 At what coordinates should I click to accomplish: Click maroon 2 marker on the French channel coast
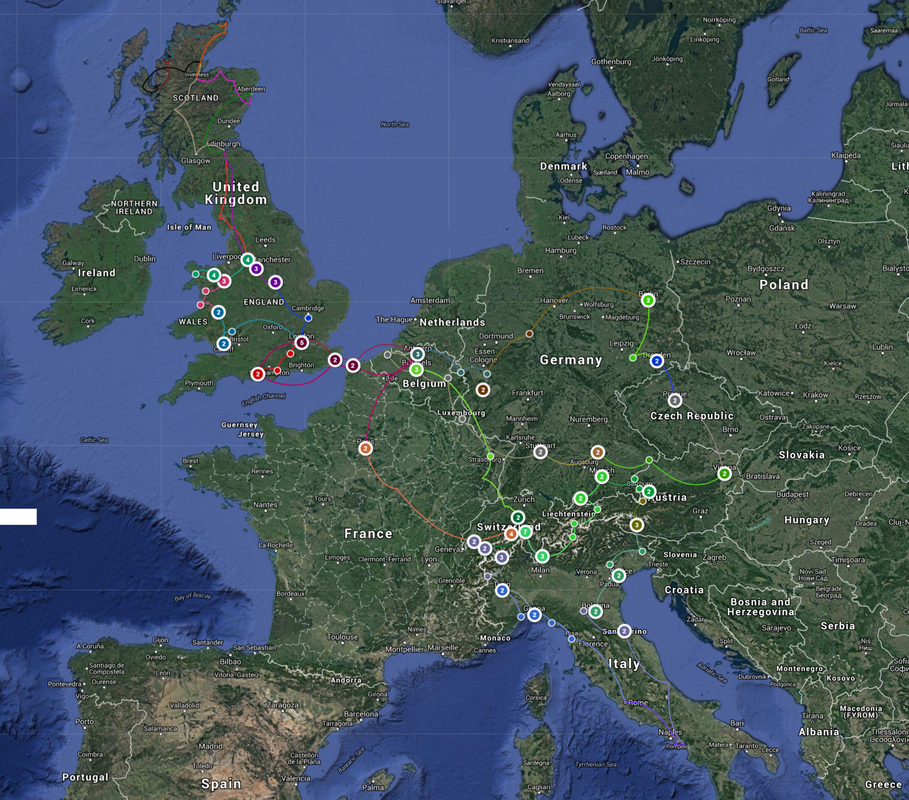pos(353,365)
